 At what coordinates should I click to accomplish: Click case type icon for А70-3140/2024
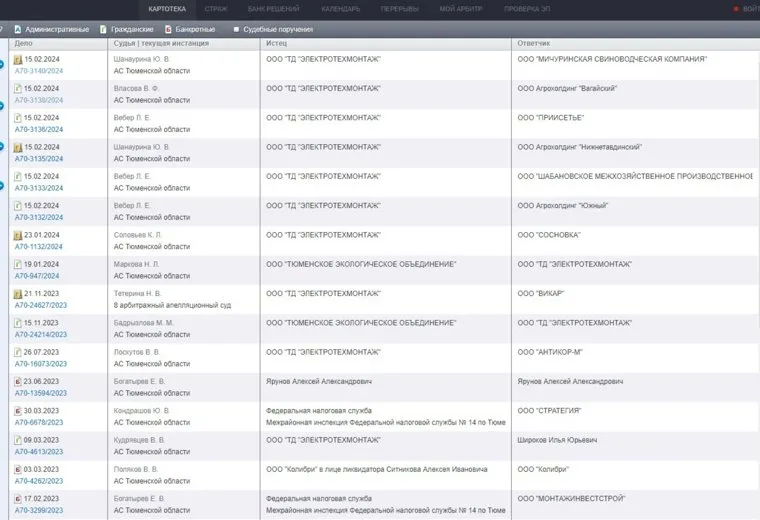pos(18,59)
